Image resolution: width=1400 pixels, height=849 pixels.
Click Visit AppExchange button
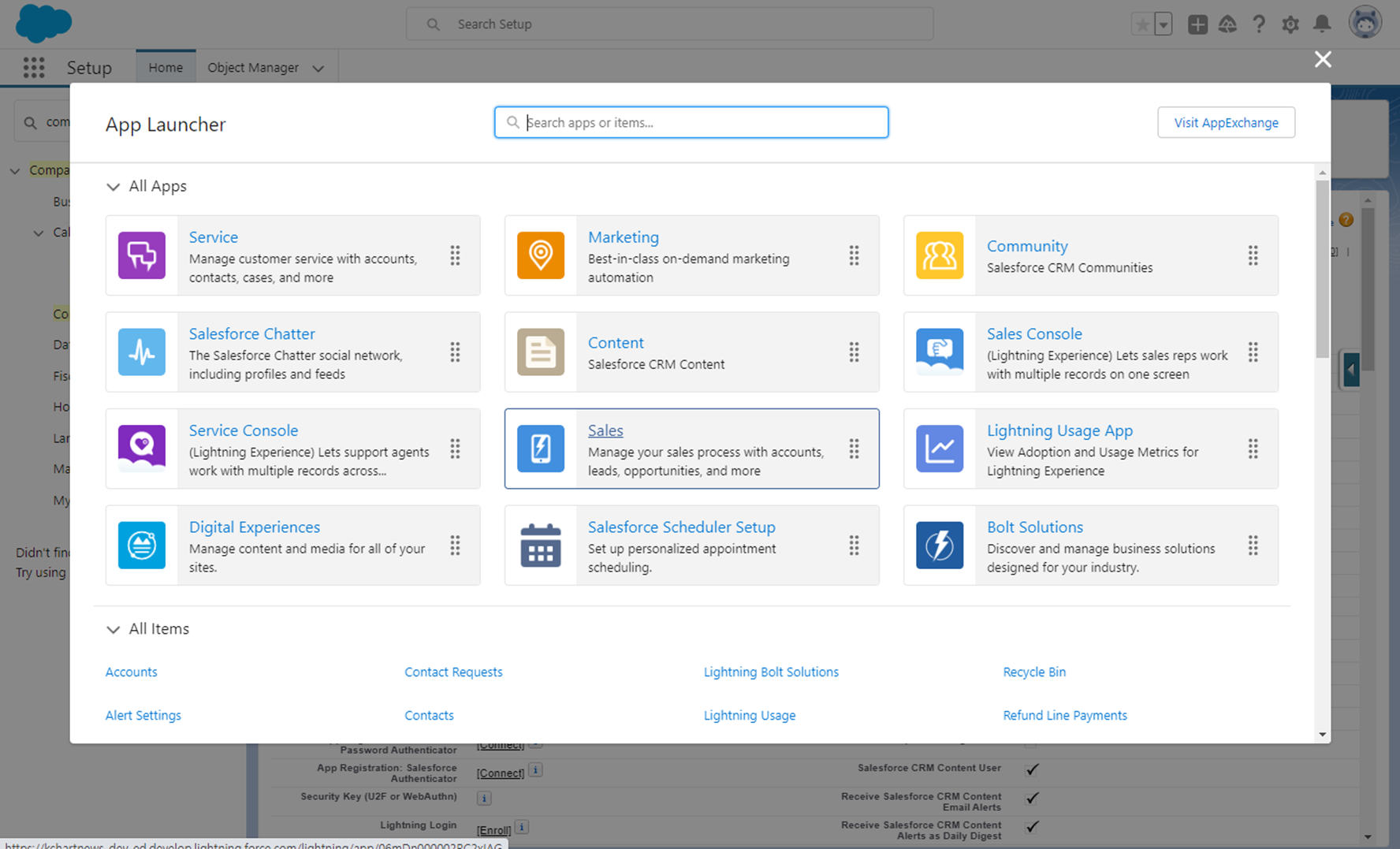1226,122
